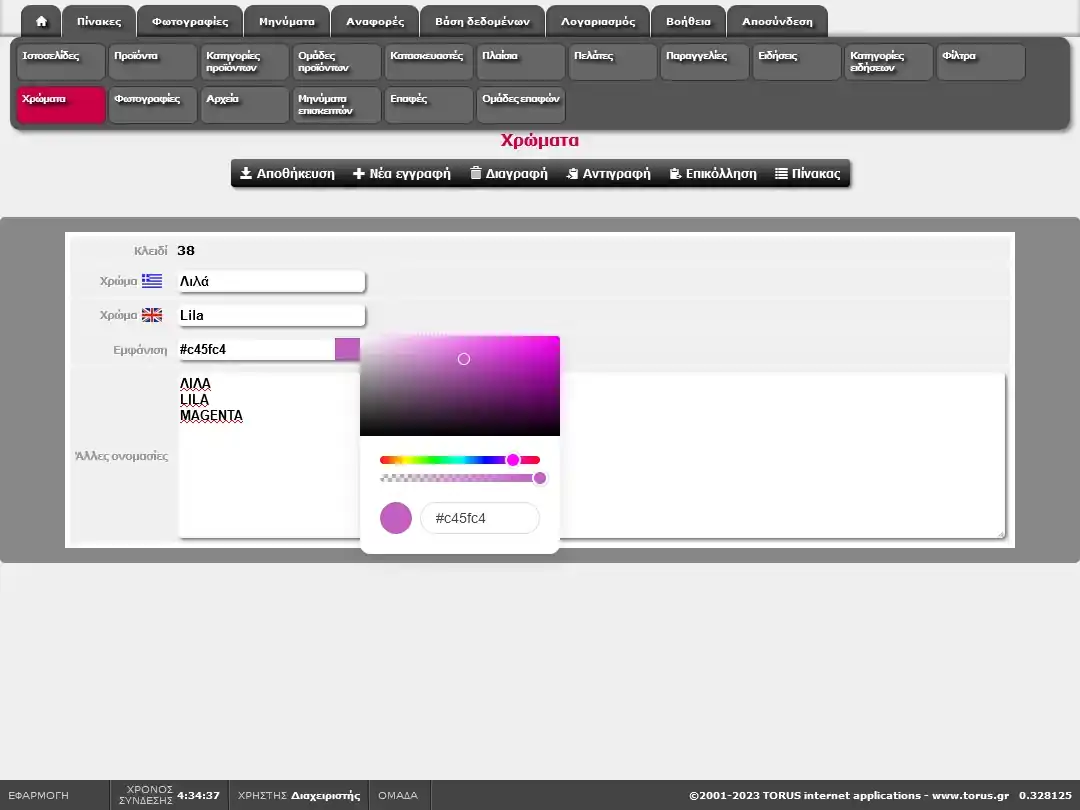Click the hex input inside color picker
This screenshot has width=1080, height=810.
(x=480, y=518)
